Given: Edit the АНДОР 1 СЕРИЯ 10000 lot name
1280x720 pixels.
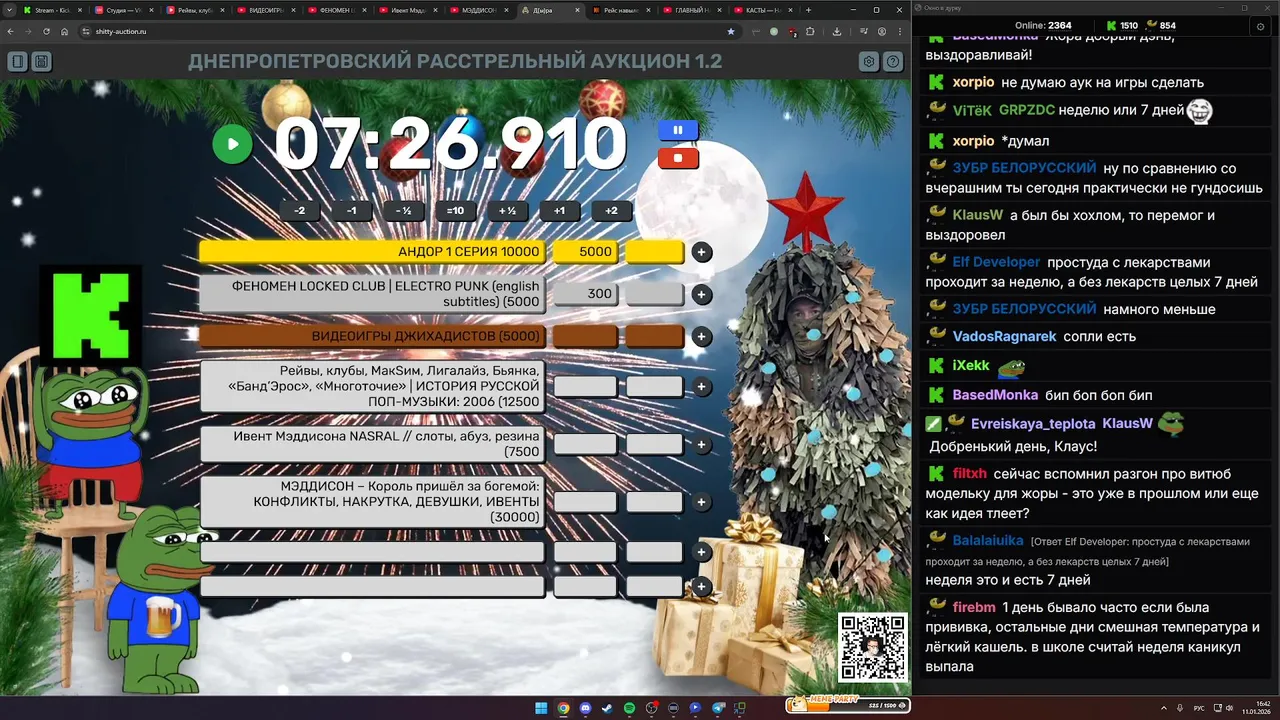Looking at the screenshot, I should pos(372,252).
